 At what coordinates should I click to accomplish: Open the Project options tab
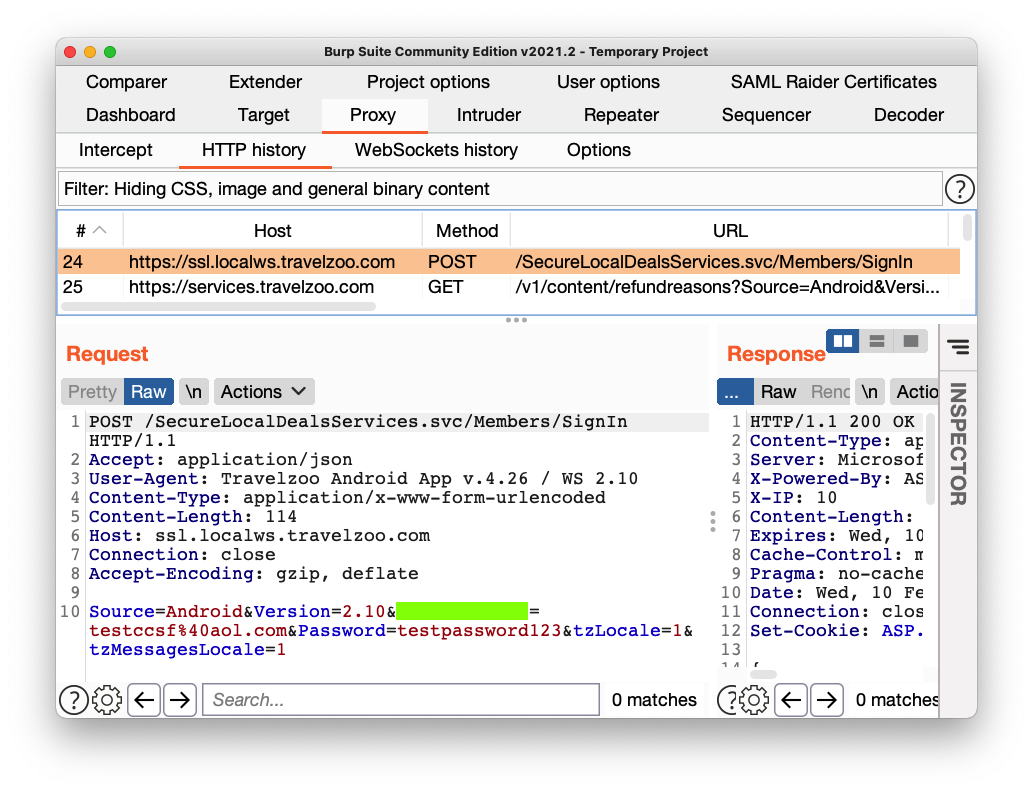pos(428,82)
